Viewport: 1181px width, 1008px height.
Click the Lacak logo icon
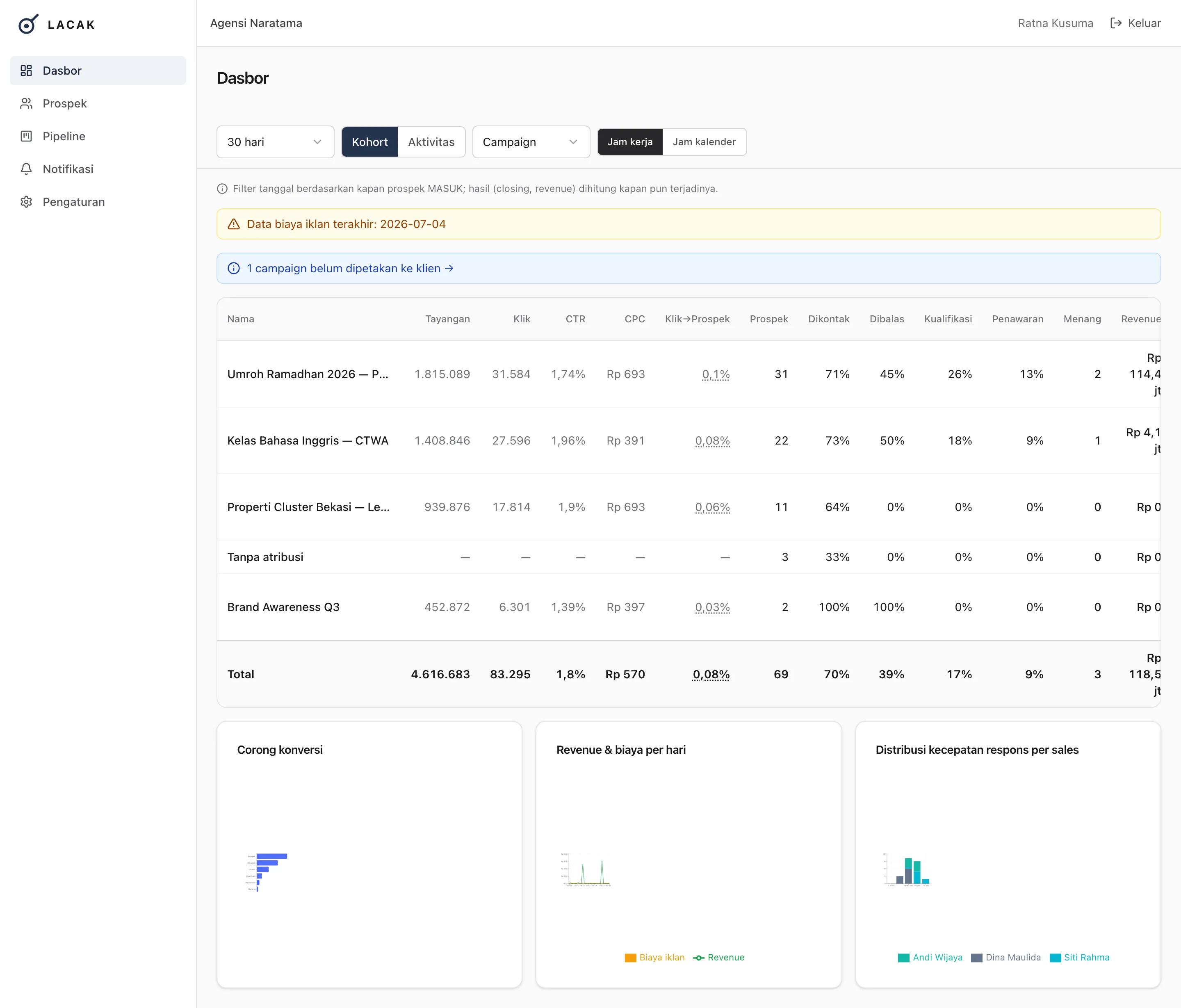click(x=28, y=24)
